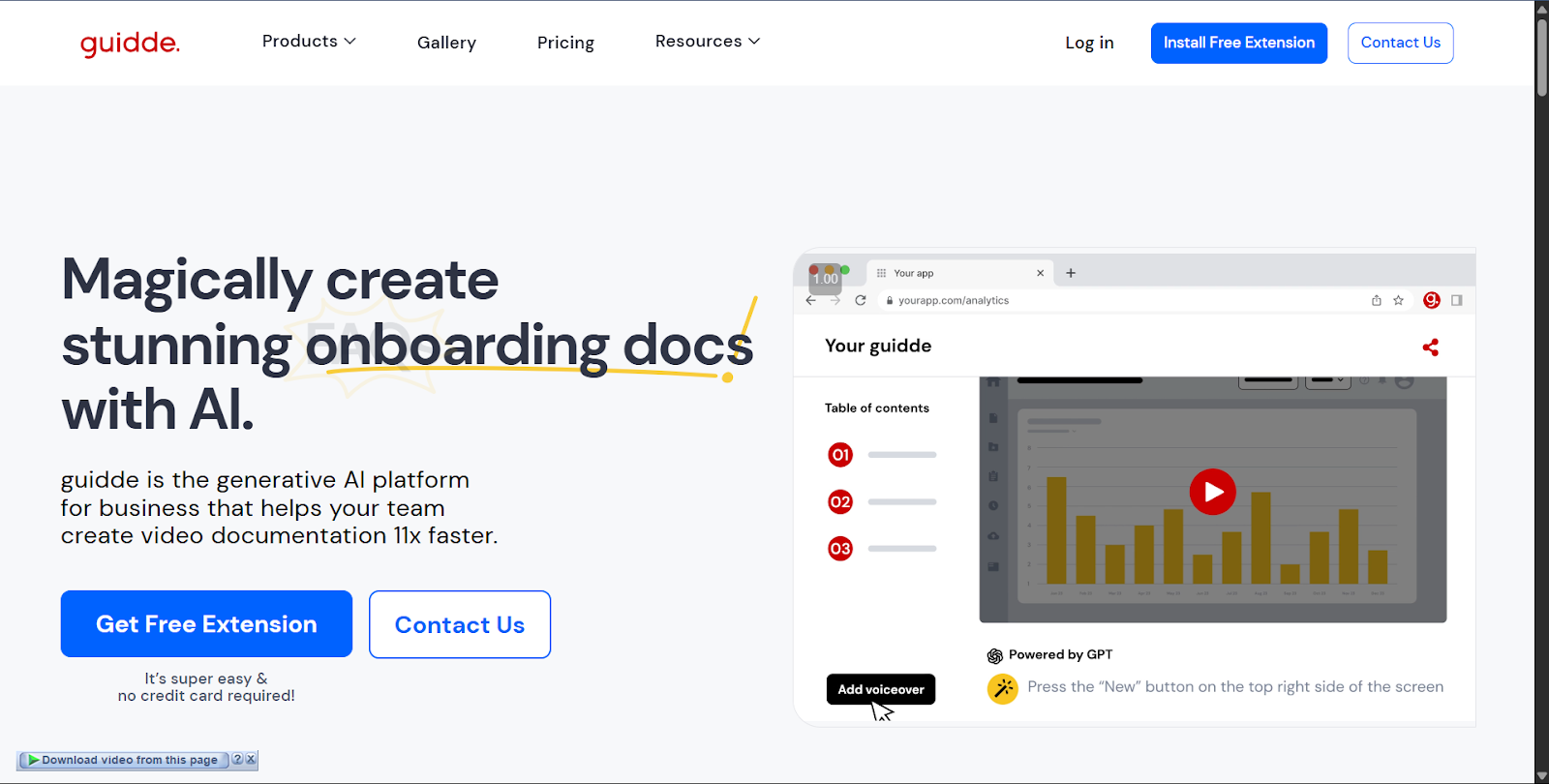This screenshot has height=784, width=1549.
Task: Click the Press the New button instruction text
Action: pos(1235,686)
